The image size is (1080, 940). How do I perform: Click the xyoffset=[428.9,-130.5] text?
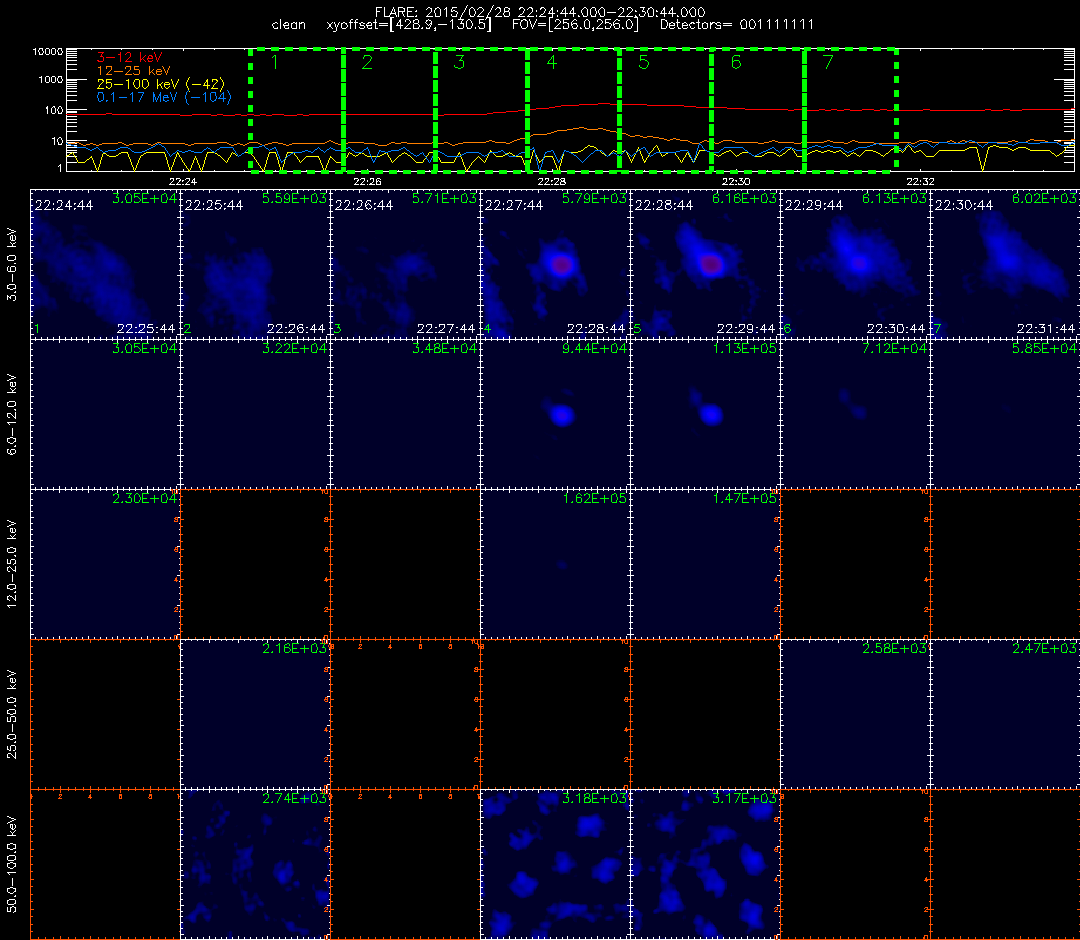409,25
